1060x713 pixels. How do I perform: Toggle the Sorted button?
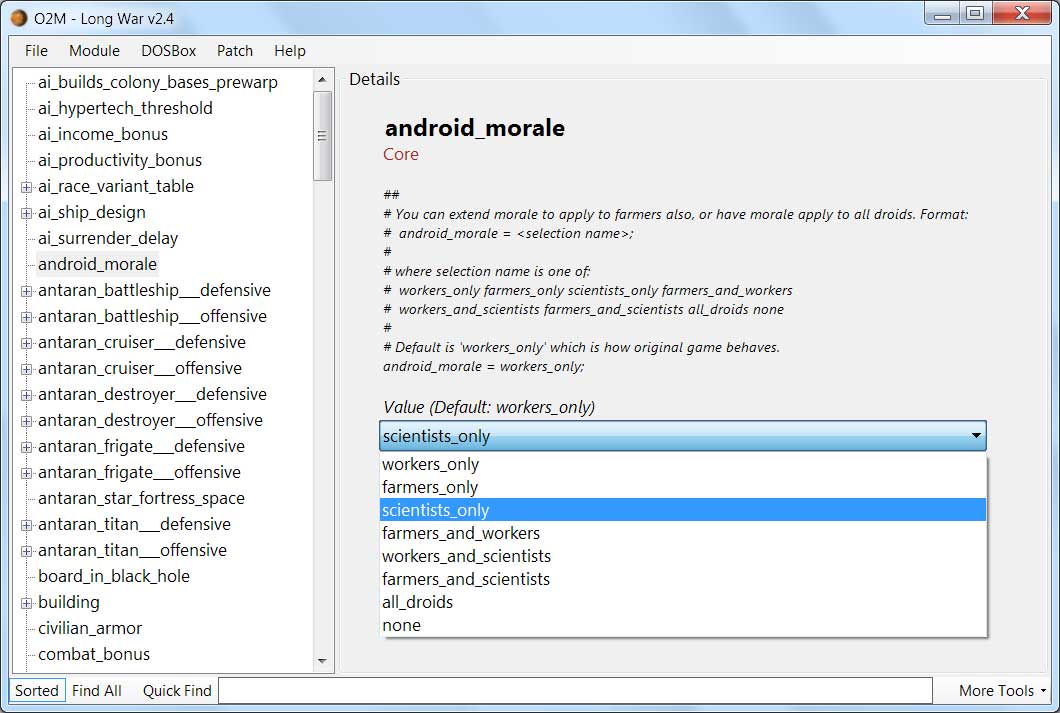click(37, 691)
